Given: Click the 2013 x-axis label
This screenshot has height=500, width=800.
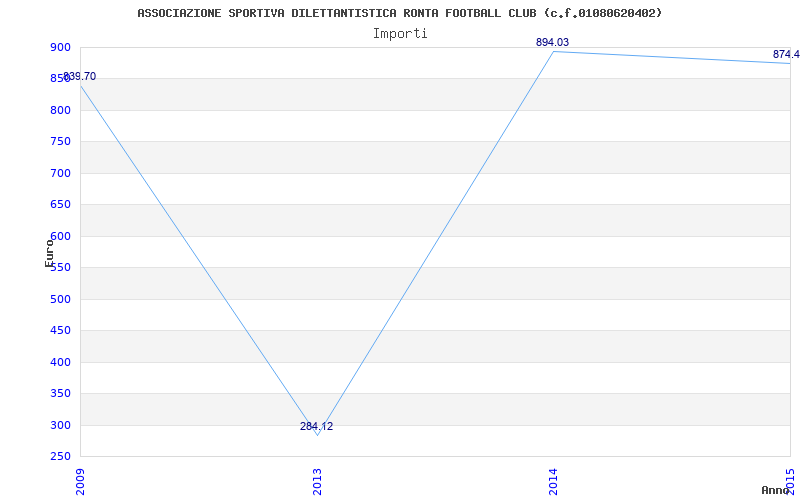Looking at the screenshot, I should click(317, 481).
